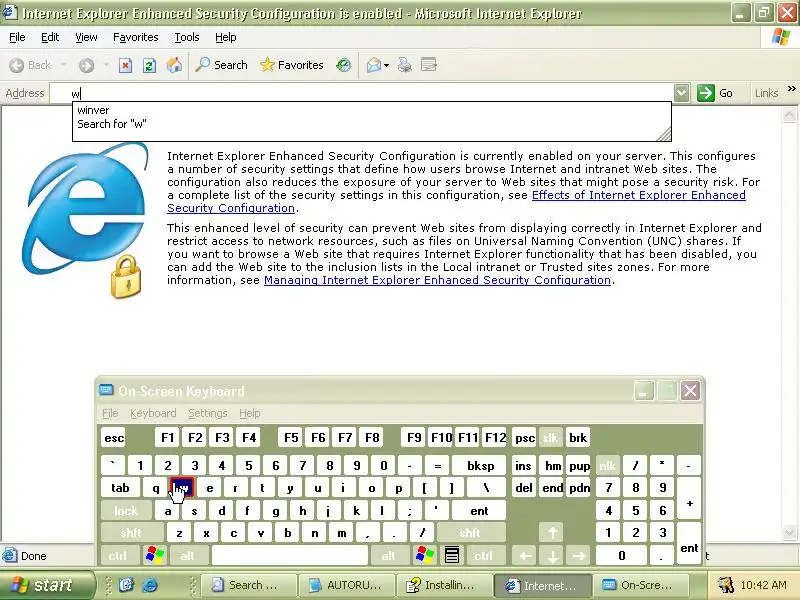Click the Refresh icon in IE toolbar

(149, 65)
